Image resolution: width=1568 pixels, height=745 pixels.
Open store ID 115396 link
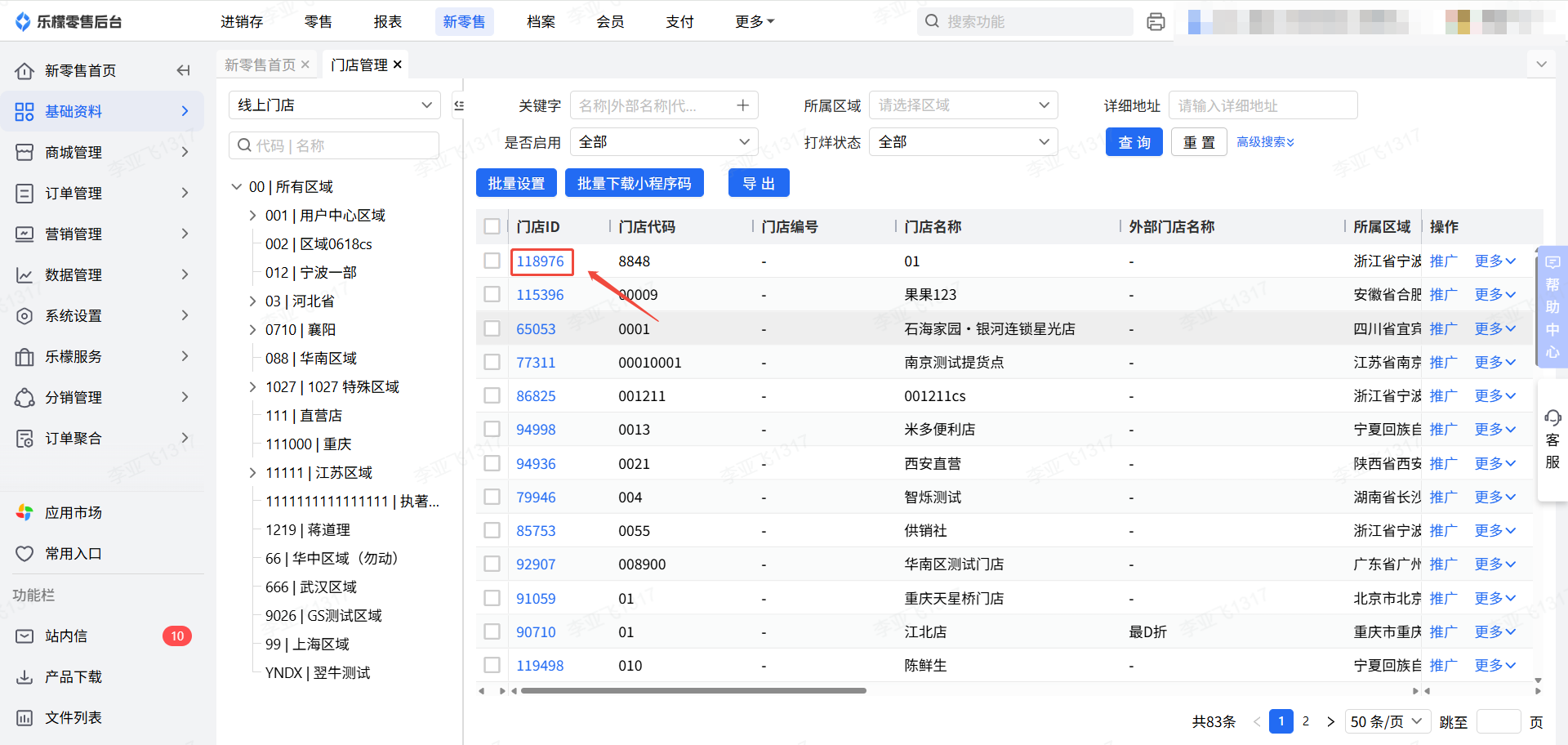click(540, 295)
